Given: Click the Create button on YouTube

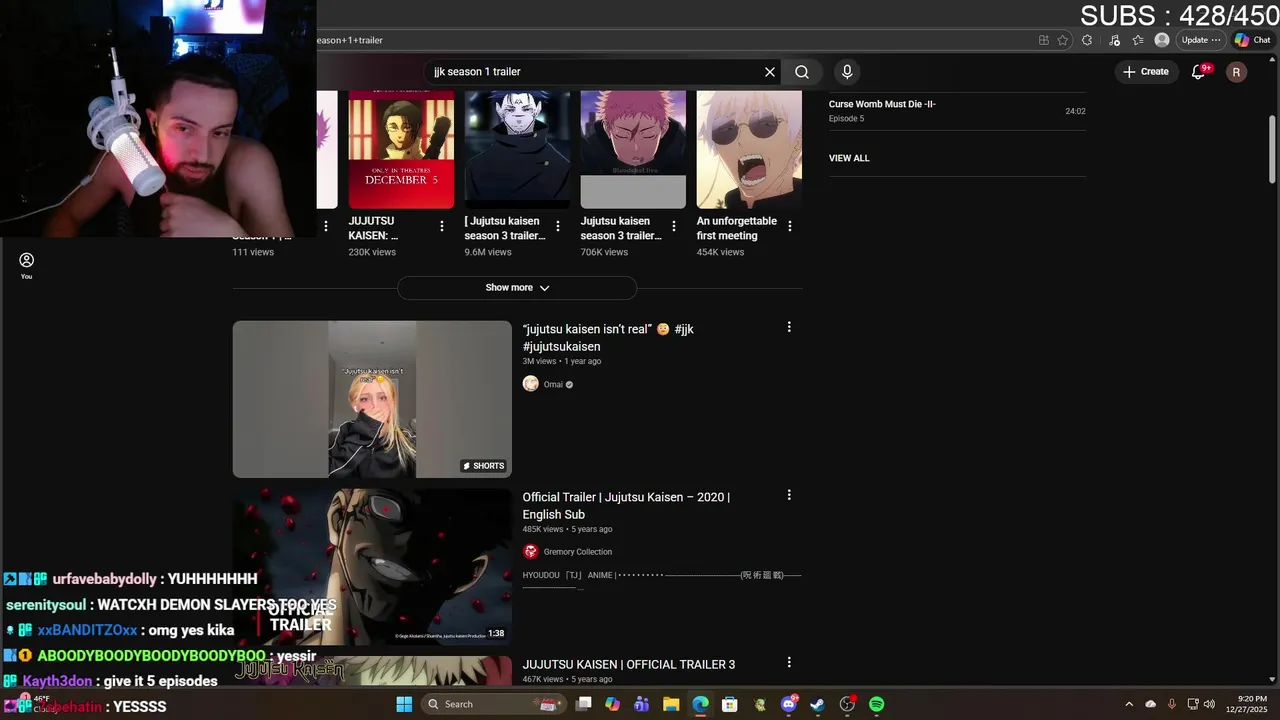Looking at the screenshot, I should (x=1146, y=72).
